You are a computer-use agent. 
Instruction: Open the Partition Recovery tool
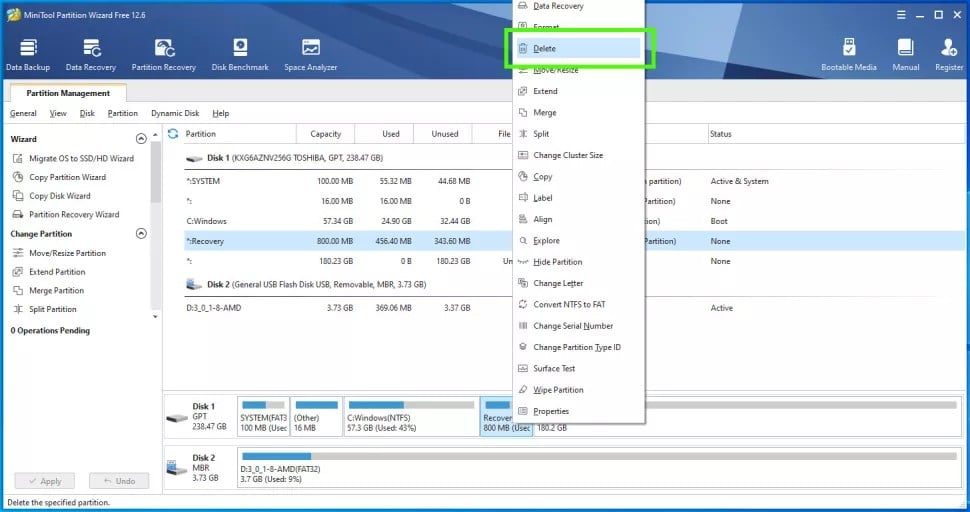pos(163,54)
